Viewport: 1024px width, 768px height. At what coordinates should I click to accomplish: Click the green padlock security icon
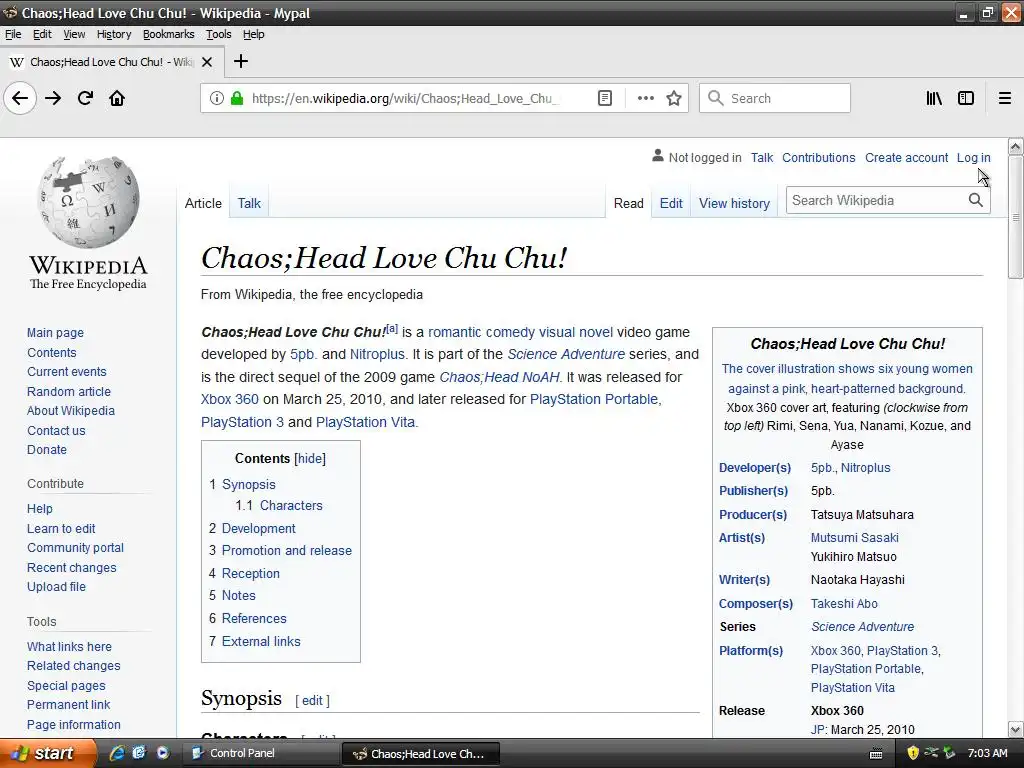[x=237, y=99]
